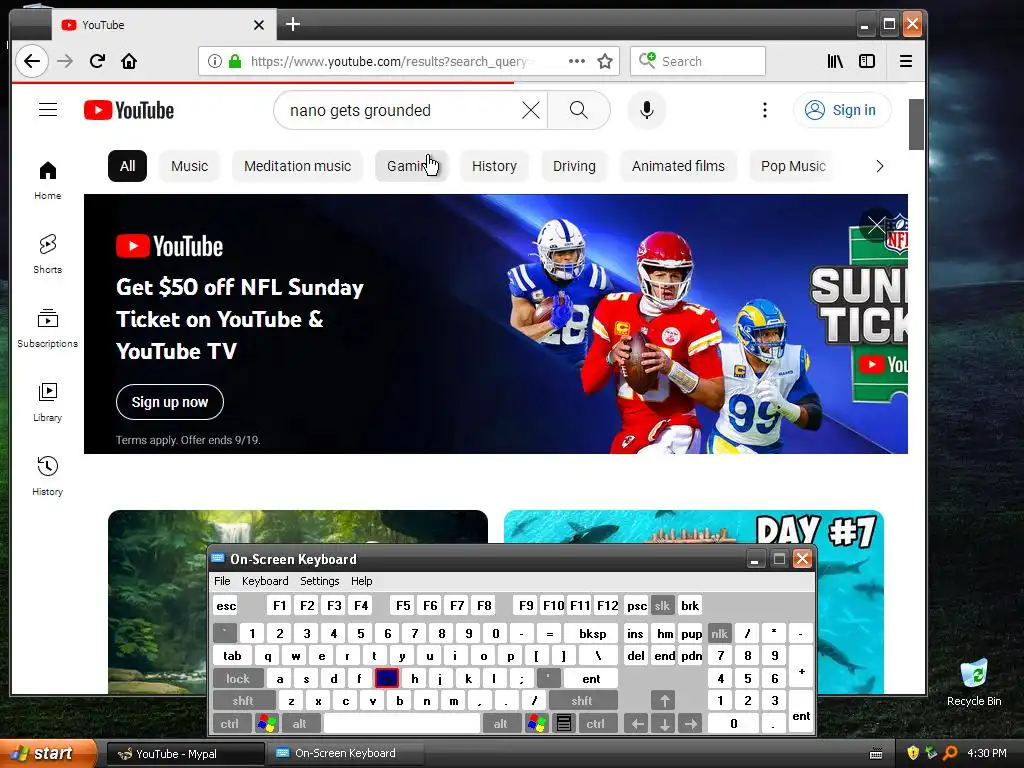Open Subscriptions in the YouTube sidebar
This screenshot has width=1024, height=768.
[48, 328]
